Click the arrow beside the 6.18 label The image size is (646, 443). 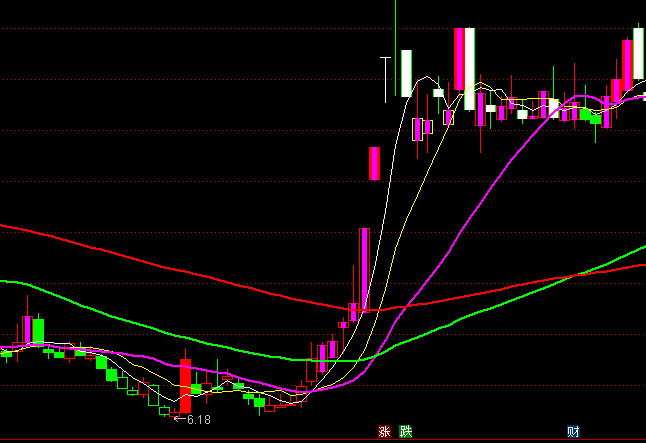pyautogui.click(x=179, y=420)
